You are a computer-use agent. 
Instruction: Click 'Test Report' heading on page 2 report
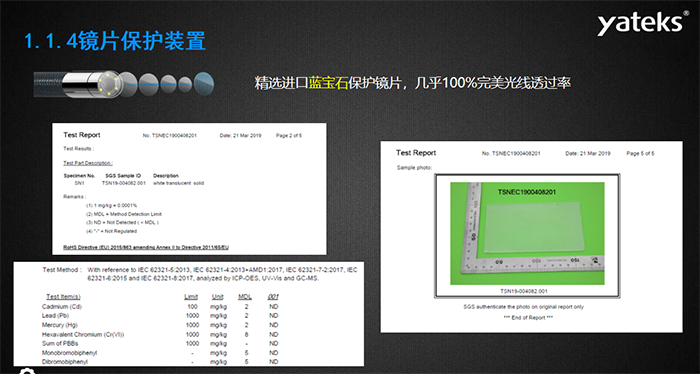coord(82,135)
